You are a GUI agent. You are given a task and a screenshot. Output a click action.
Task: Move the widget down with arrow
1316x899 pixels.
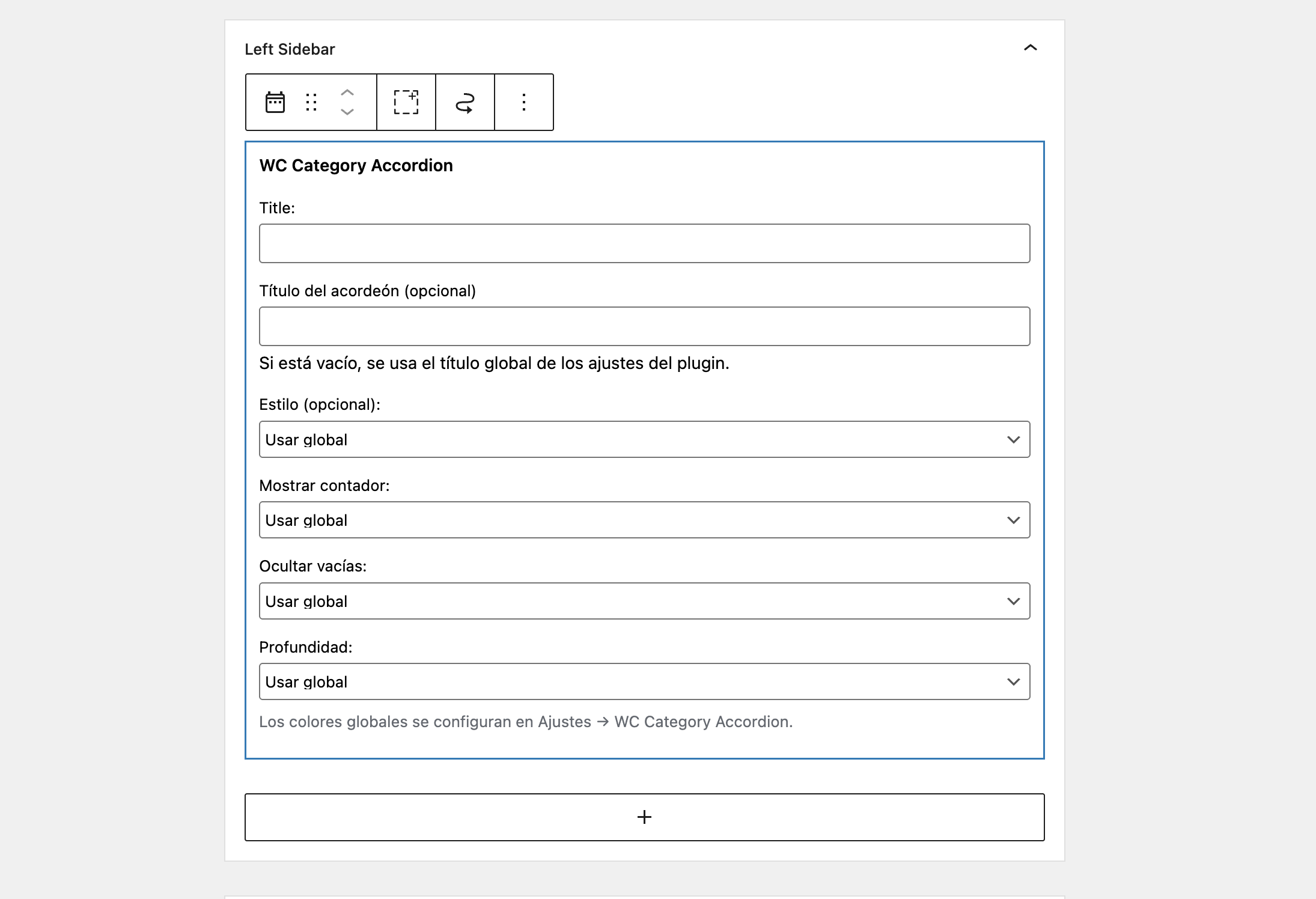tap(347, 112)
